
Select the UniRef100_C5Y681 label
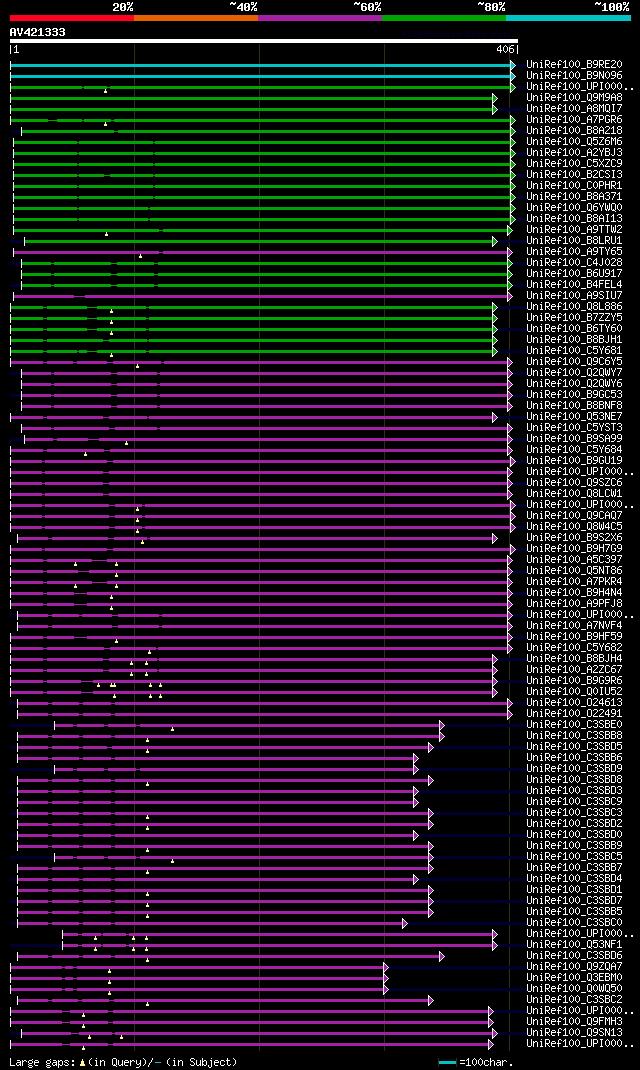[x=574, y=351]
